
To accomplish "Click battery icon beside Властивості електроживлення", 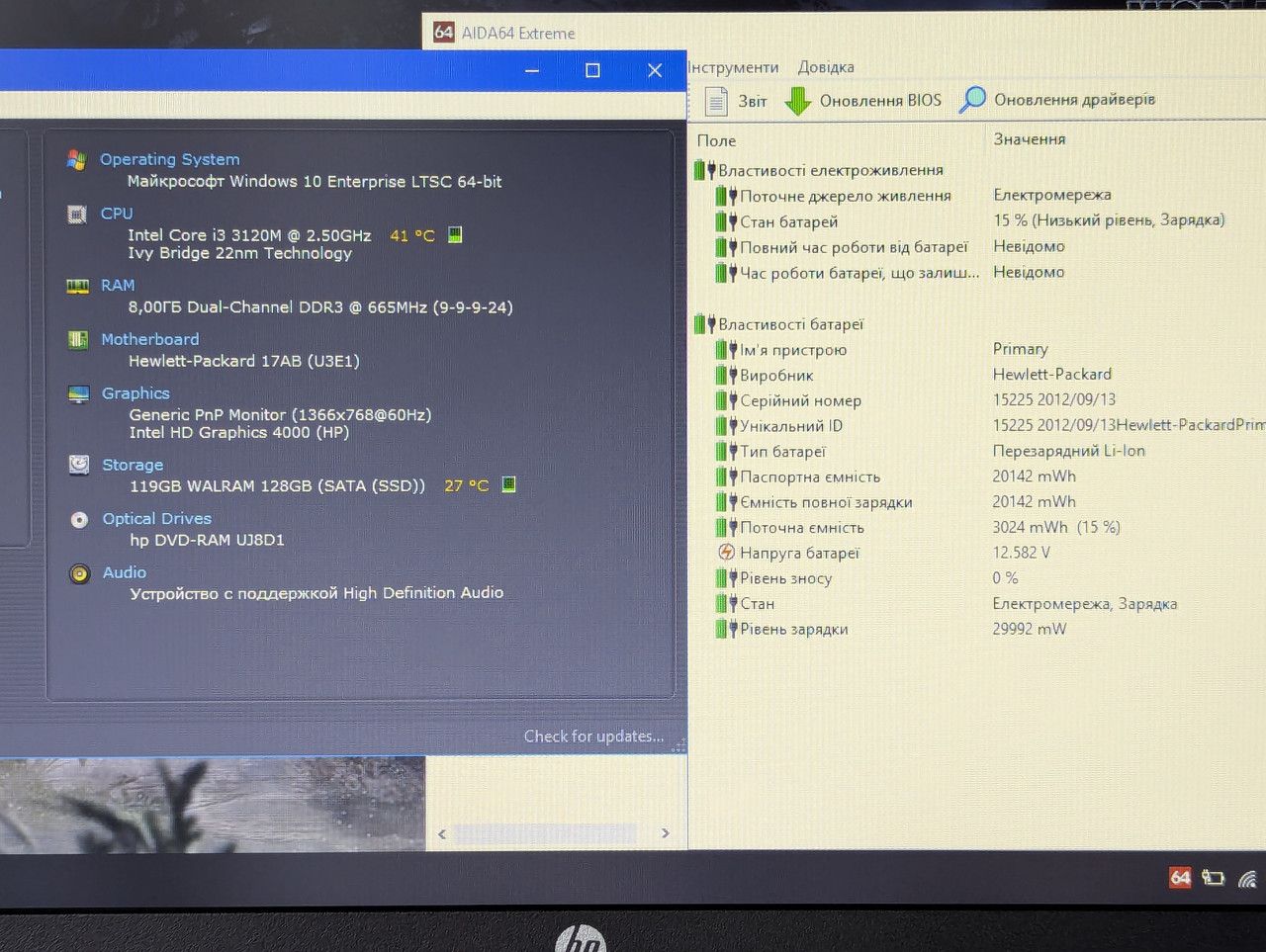I will (704, 170).
